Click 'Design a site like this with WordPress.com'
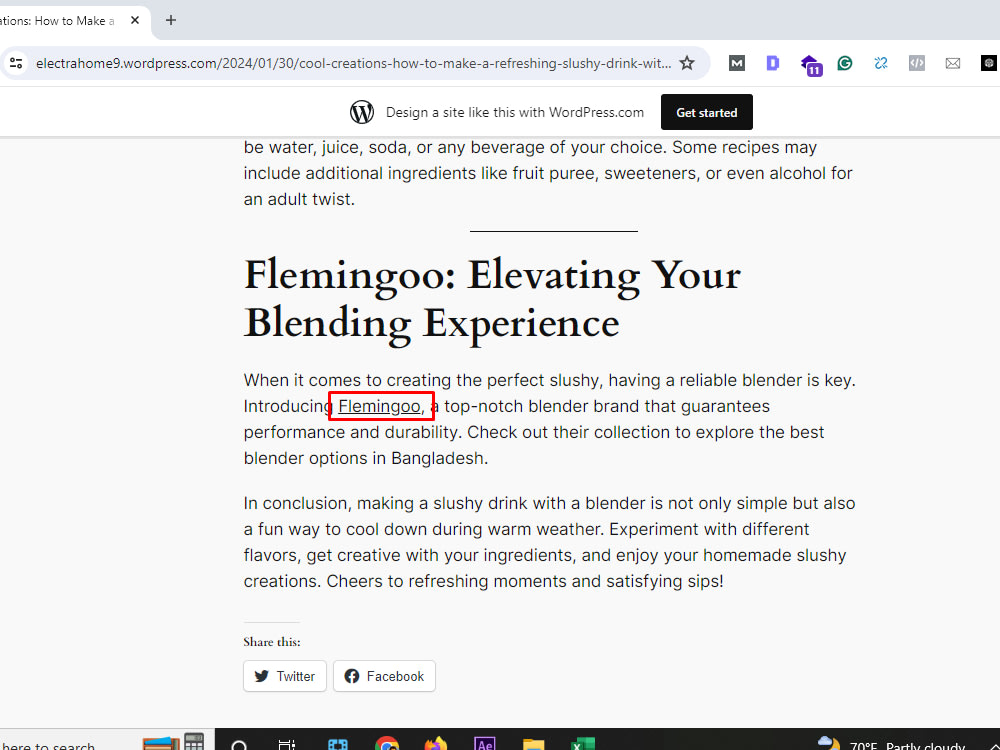Viewport: 1000px width, 750px height. 515,112
